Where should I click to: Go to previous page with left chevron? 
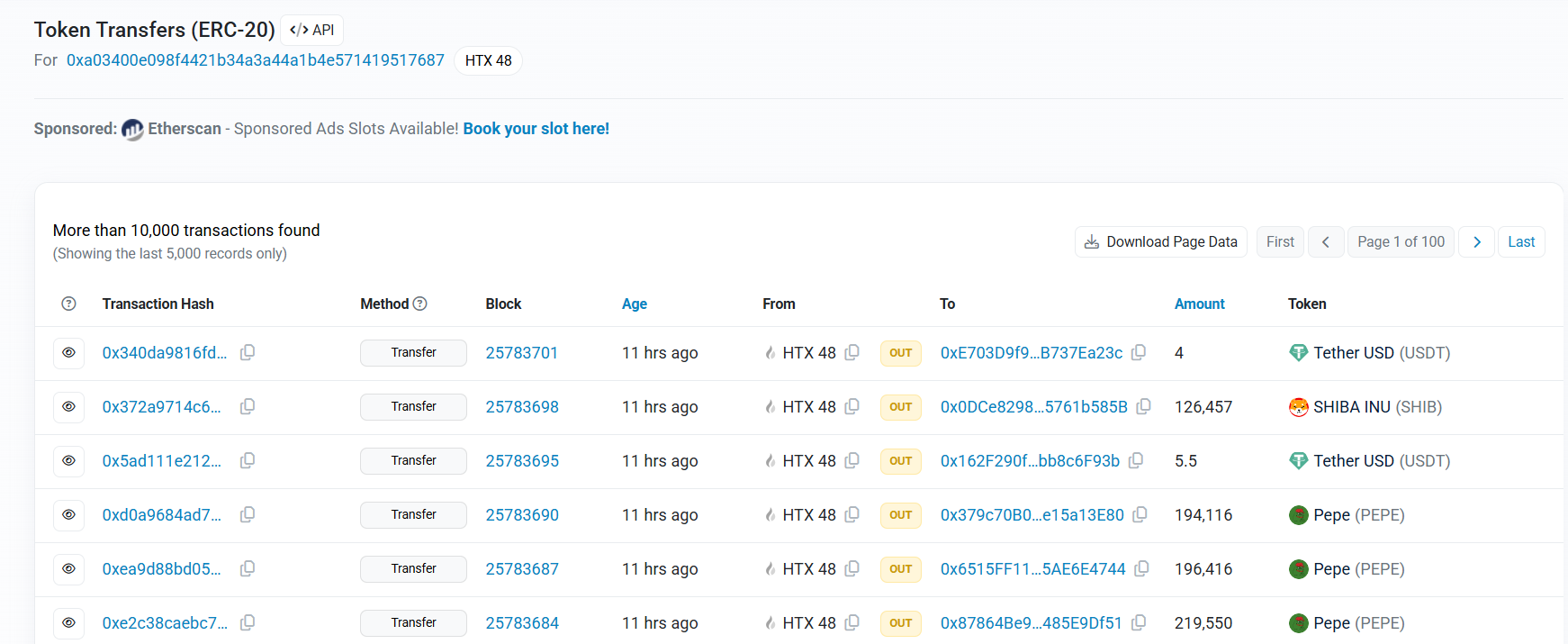pyautogui.click(x=1326, y=241)
